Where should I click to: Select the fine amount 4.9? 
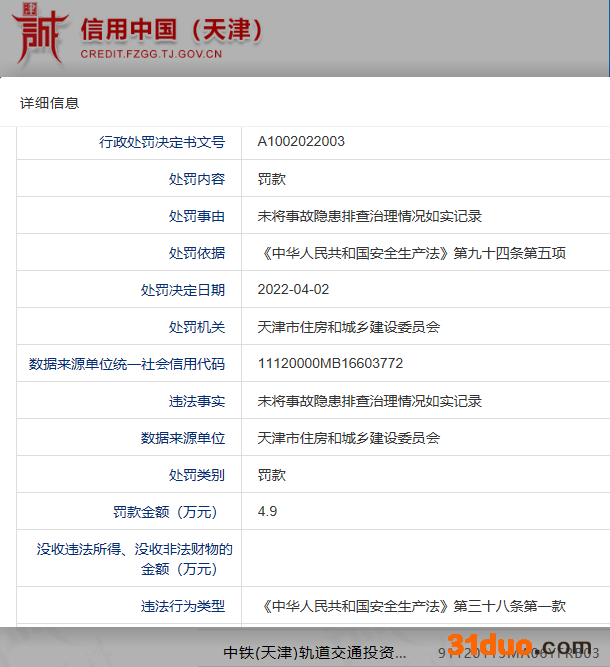(267, 512)
